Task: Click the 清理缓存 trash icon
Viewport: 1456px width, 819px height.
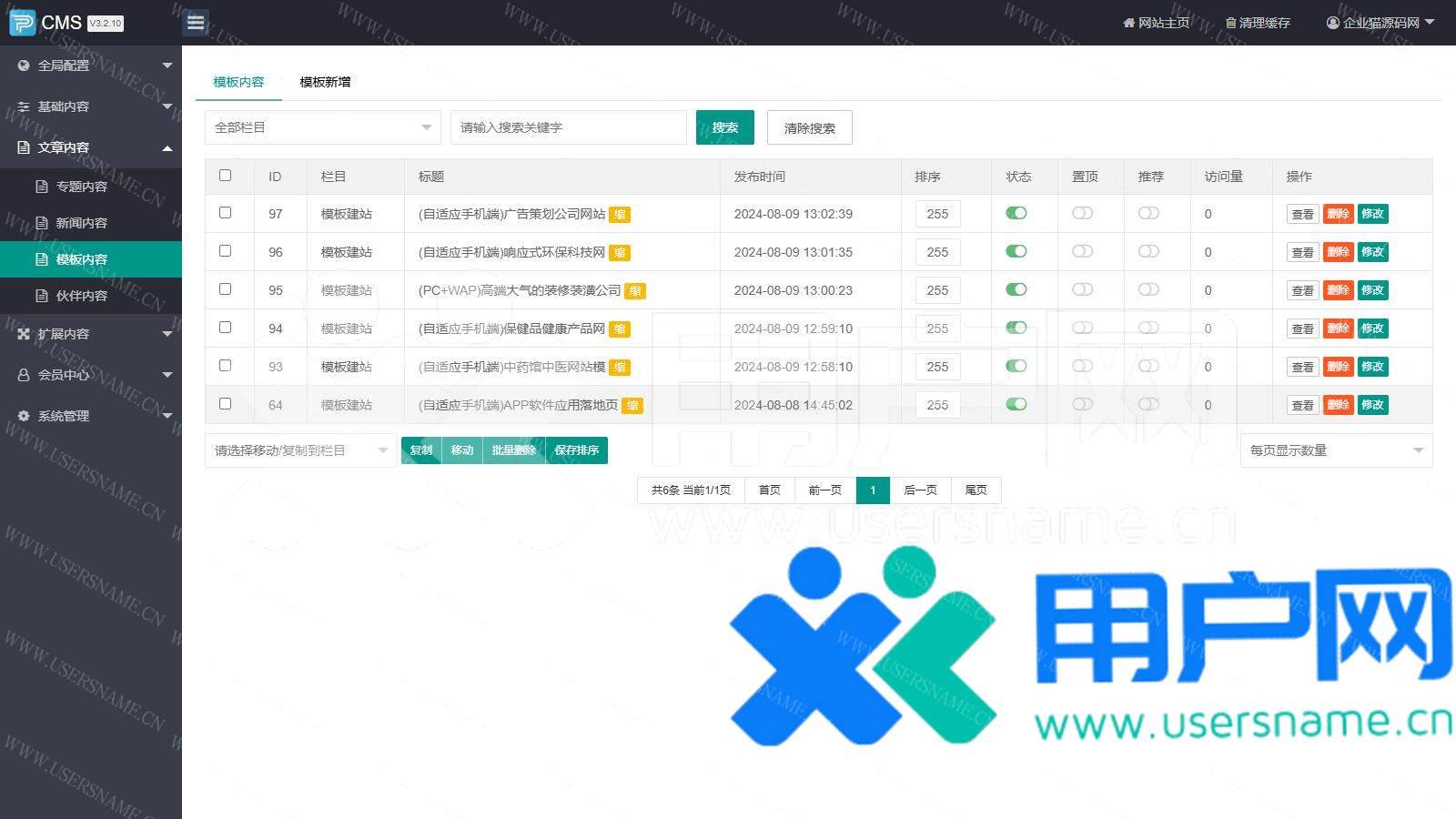Action: (1230, 23)
